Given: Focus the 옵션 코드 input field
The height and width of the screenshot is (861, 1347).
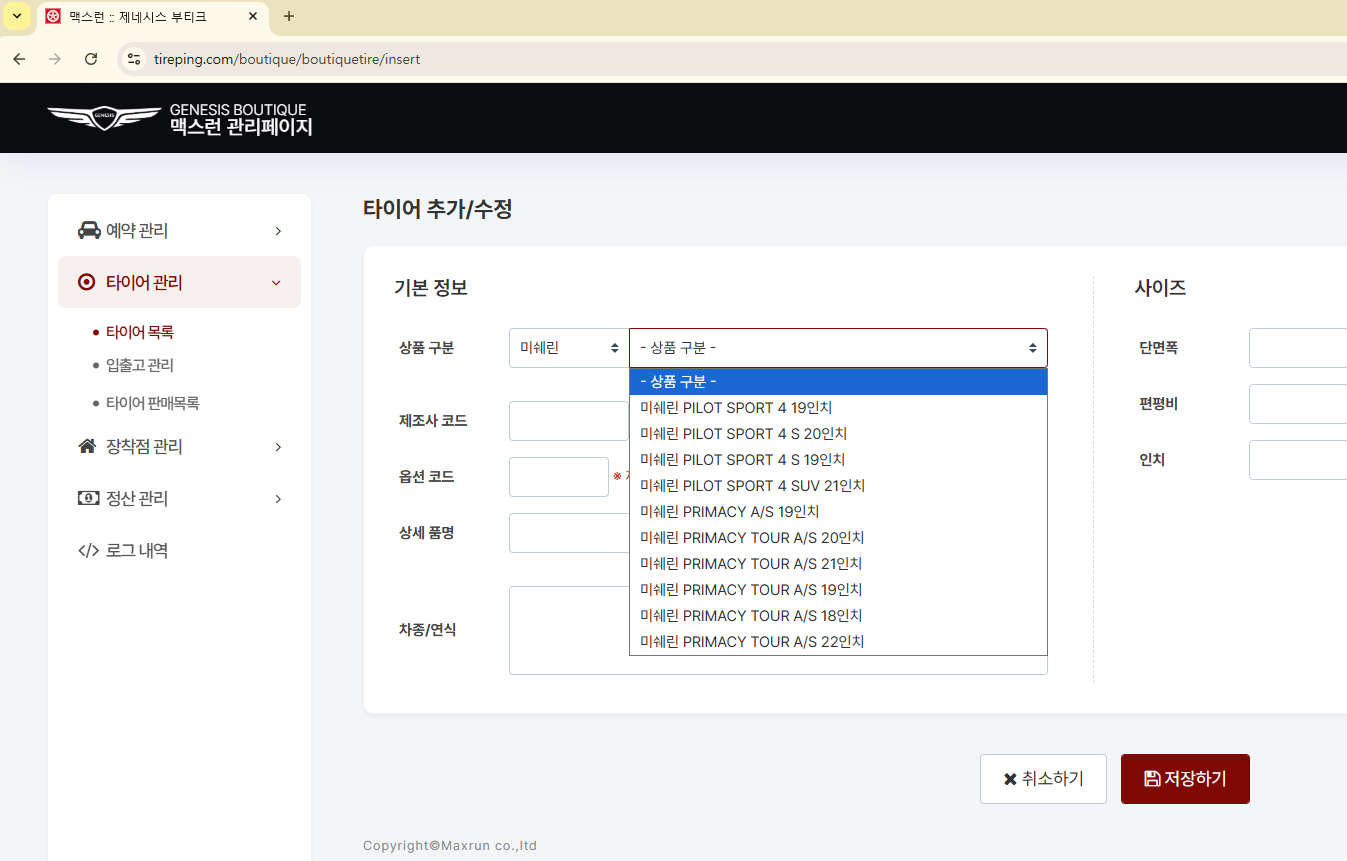Looking at the screenshot, I should tap(559, 477).
